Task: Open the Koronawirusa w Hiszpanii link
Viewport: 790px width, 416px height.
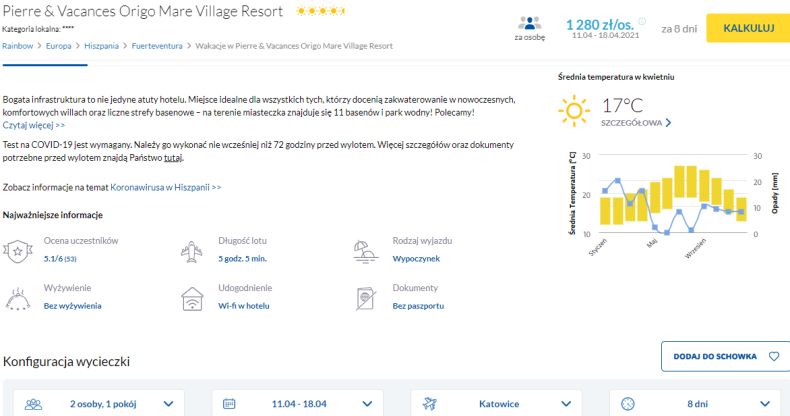Action: coord(166,187)
